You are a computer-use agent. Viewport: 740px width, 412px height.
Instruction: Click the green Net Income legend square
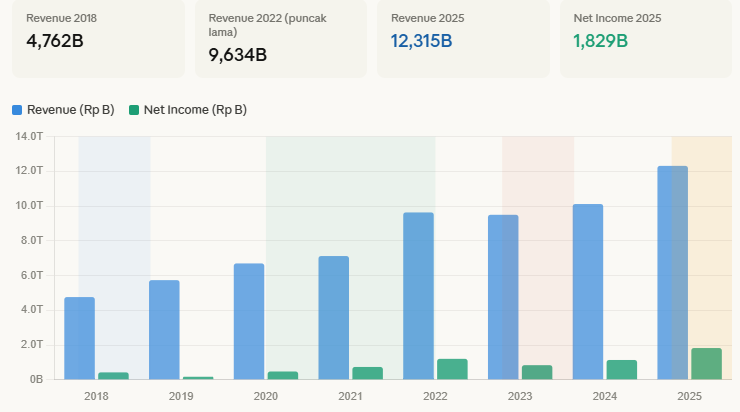(135, 110)
